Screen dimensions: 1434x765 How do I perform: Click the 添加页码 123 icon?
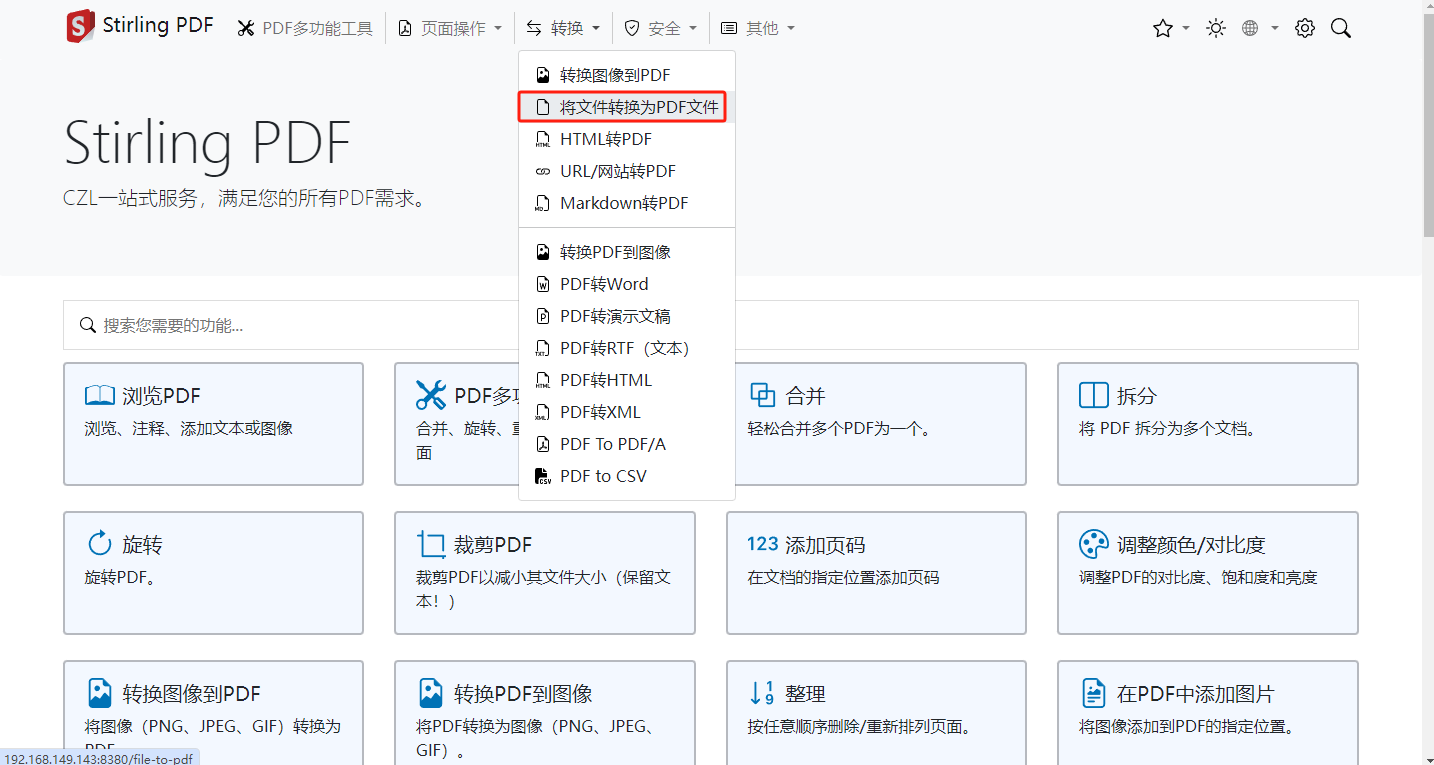coord(763,544)
